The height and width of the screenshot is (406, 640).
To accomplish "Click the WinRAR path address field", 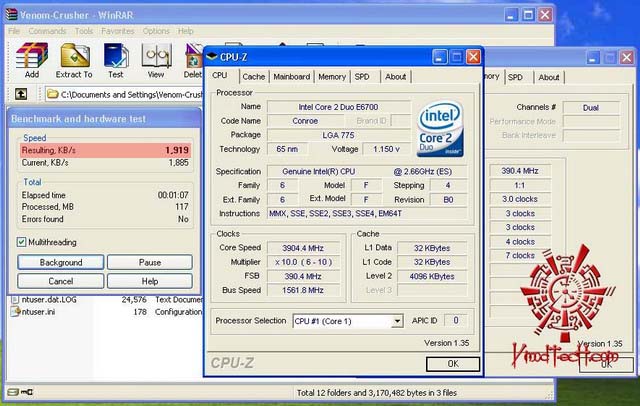I will (x=124, y=94).
